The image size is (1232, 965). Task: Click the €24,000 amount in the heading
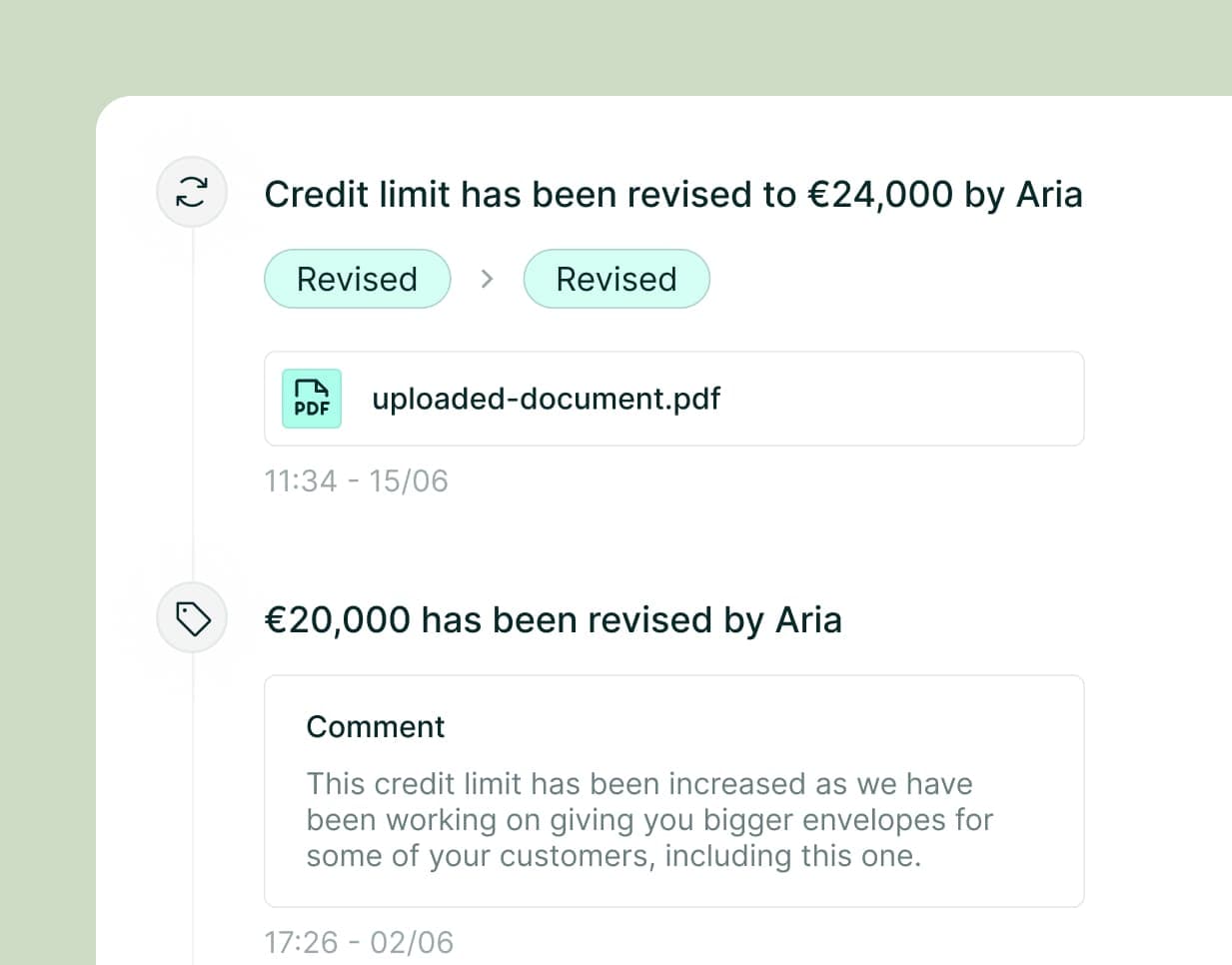click(879, 194)
